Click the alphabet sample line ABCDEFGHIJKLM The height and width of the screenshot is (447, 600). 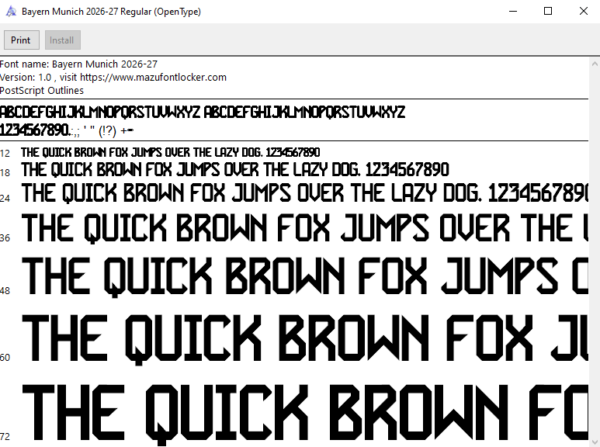tap(202, 113)
